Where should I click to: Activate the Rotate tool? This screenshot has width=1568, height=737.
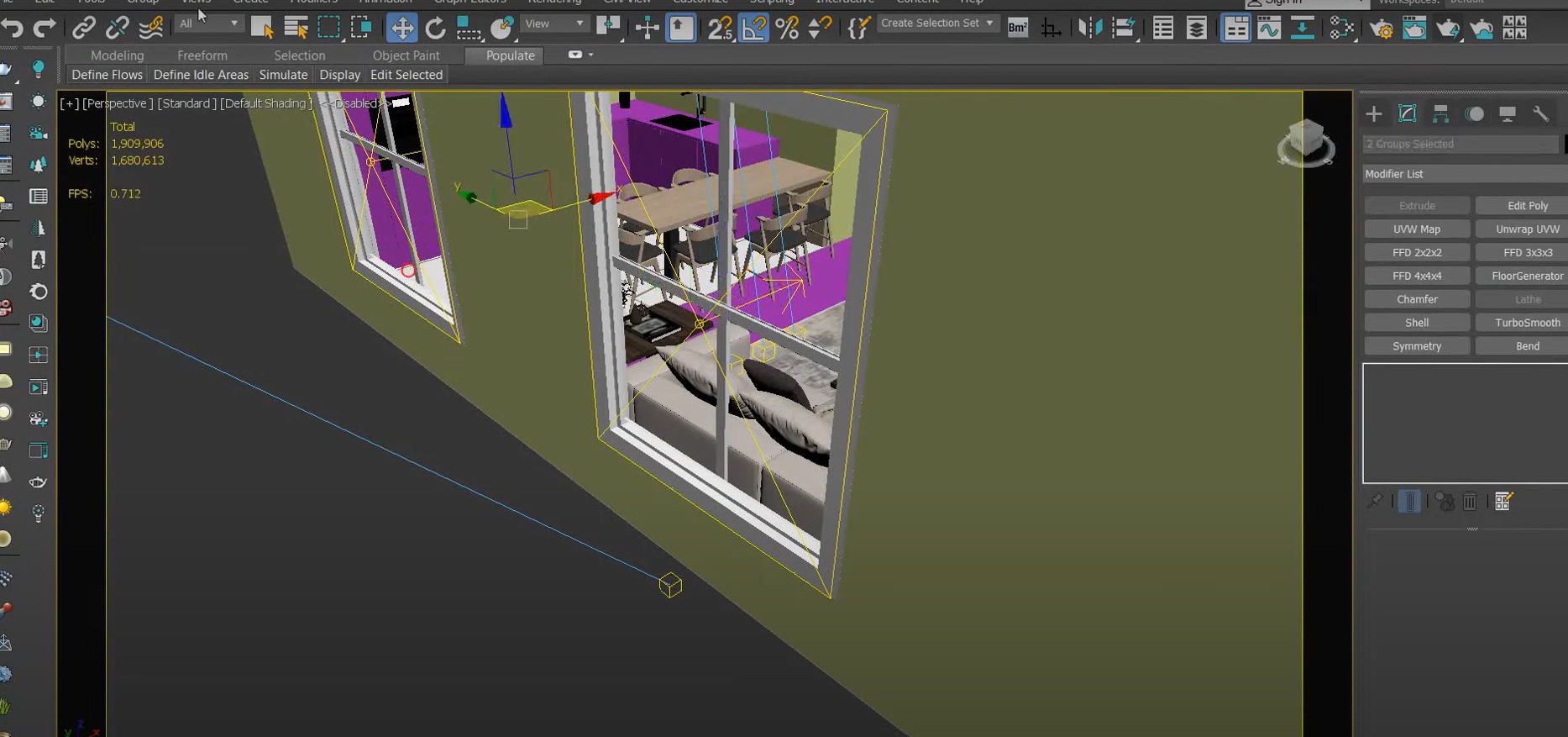pyautogui.click(x=435, y=28)
